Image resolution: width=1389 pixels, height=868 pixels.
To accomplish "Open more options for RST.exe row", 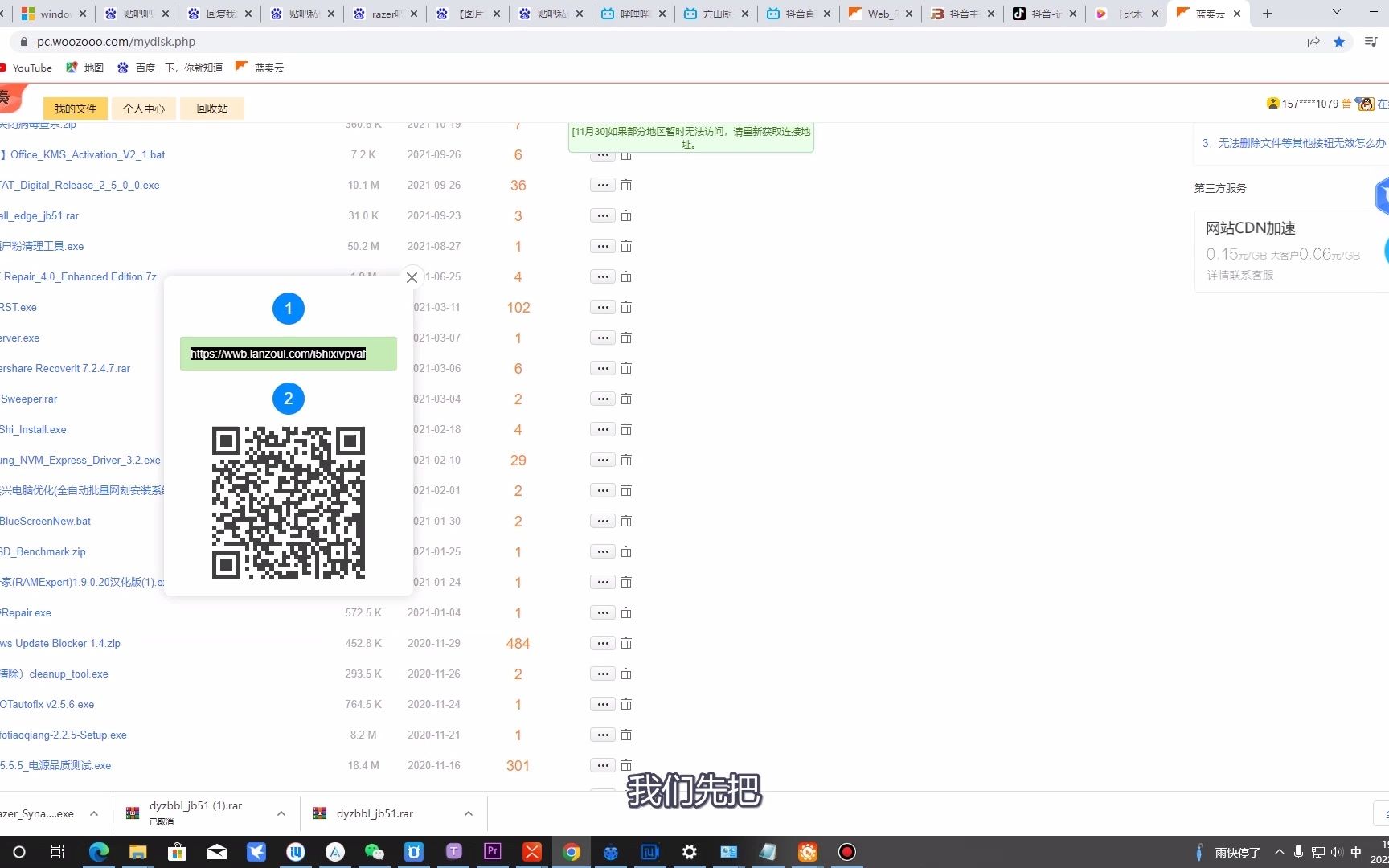I will click(603, 308).
